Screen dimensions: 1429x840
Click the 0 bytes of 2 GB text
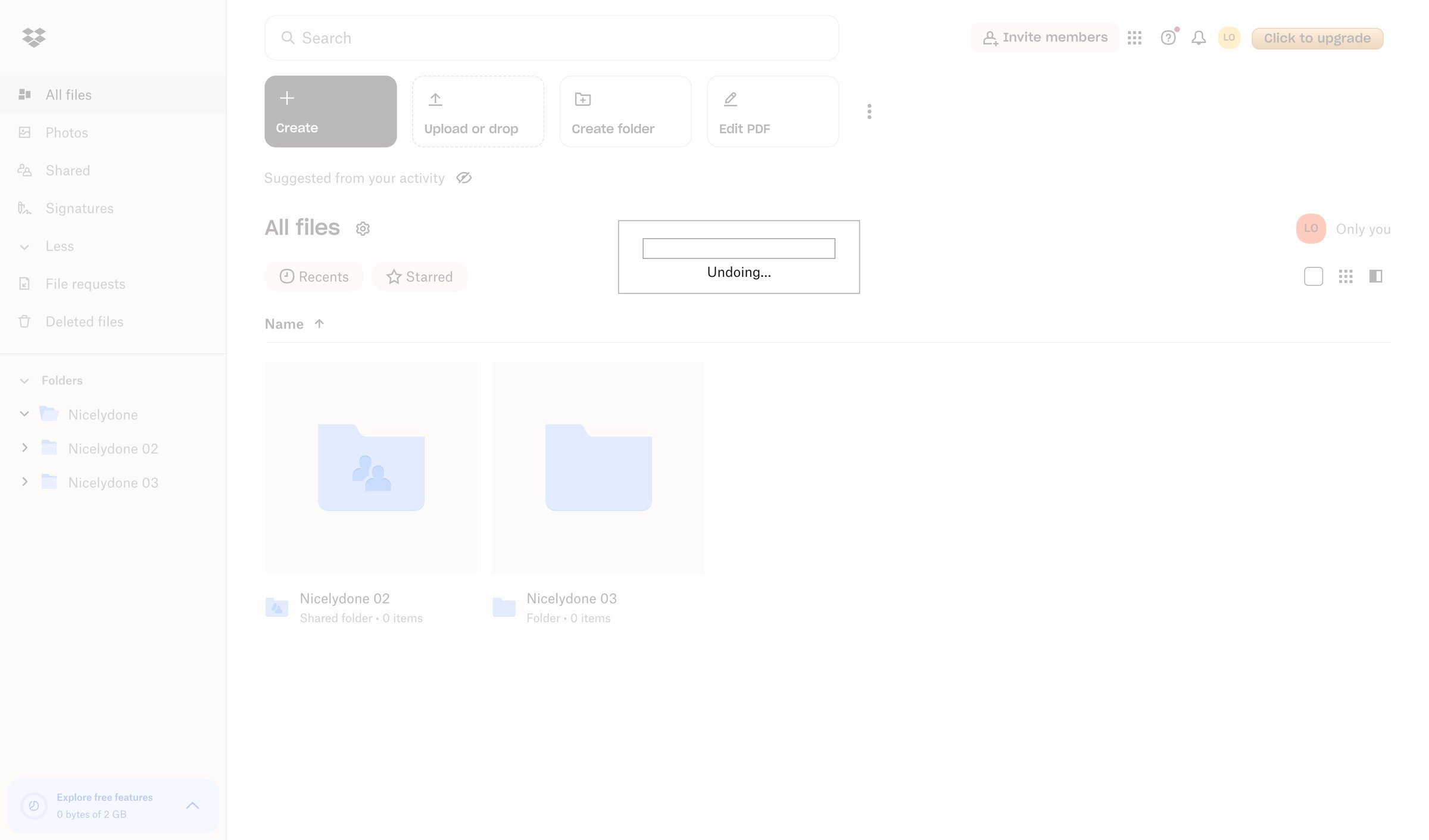(x=92, y=814)
